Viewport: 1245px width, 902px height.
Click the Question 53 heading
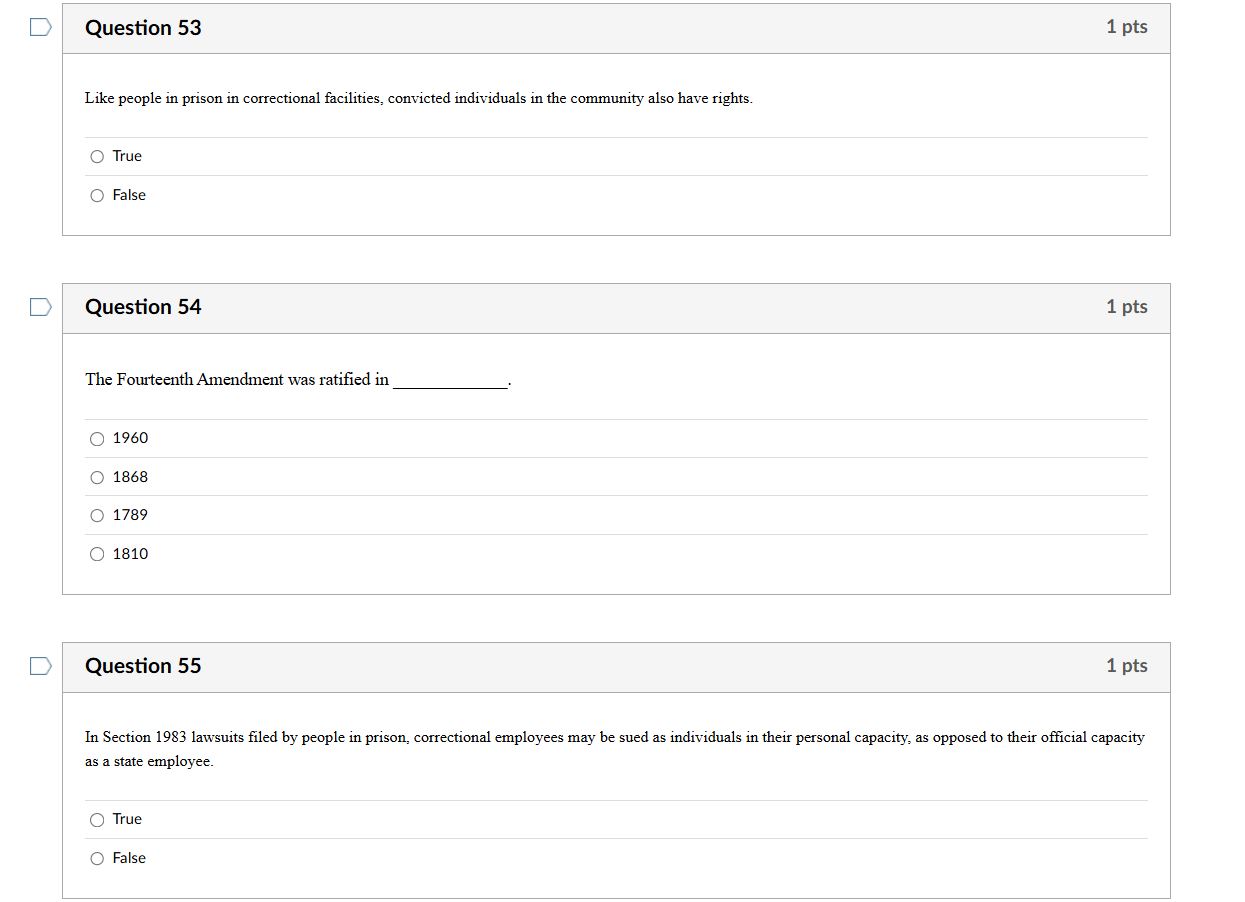pyautogui.click(x=143, y=28)
